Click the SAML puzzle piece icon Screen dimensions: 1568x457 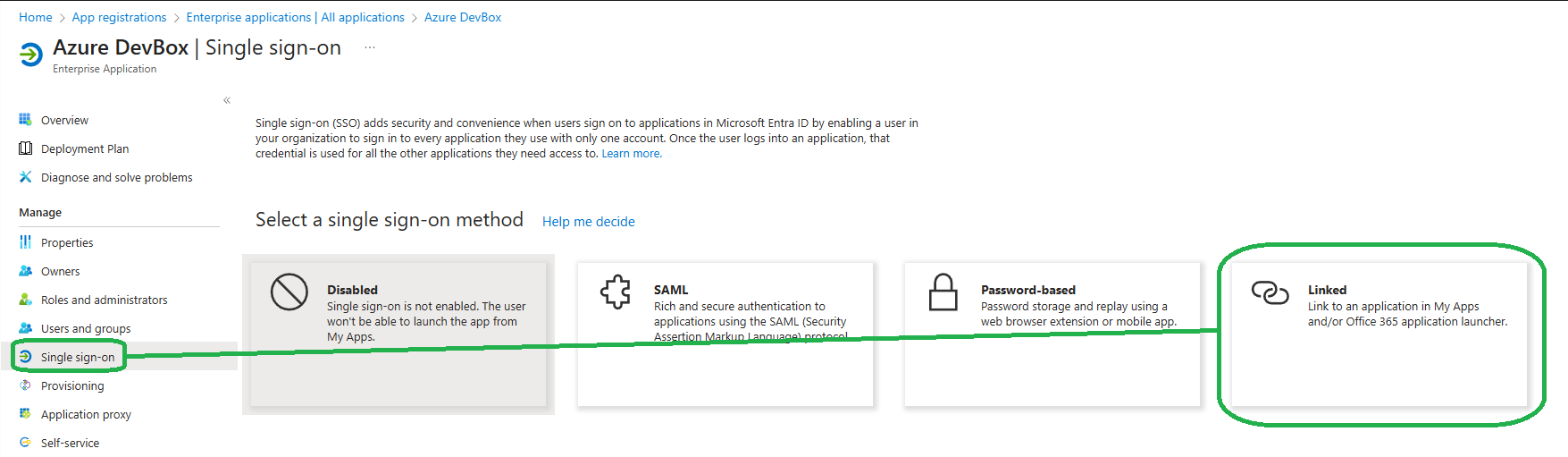point(616,292)
